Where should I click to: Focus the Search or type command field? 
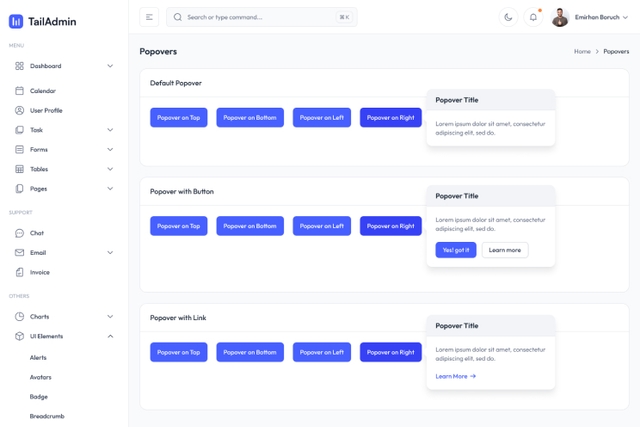262,17
